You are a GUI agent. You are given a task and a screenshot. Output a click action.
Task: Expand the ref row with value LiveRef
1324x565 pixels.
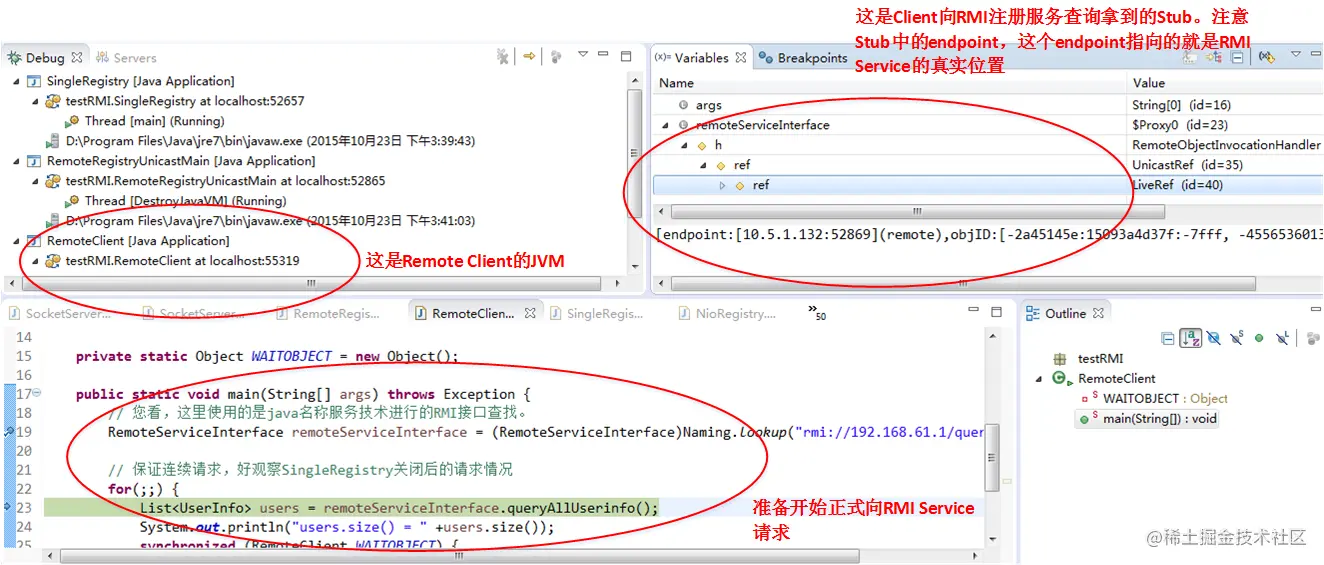(723, 185)
